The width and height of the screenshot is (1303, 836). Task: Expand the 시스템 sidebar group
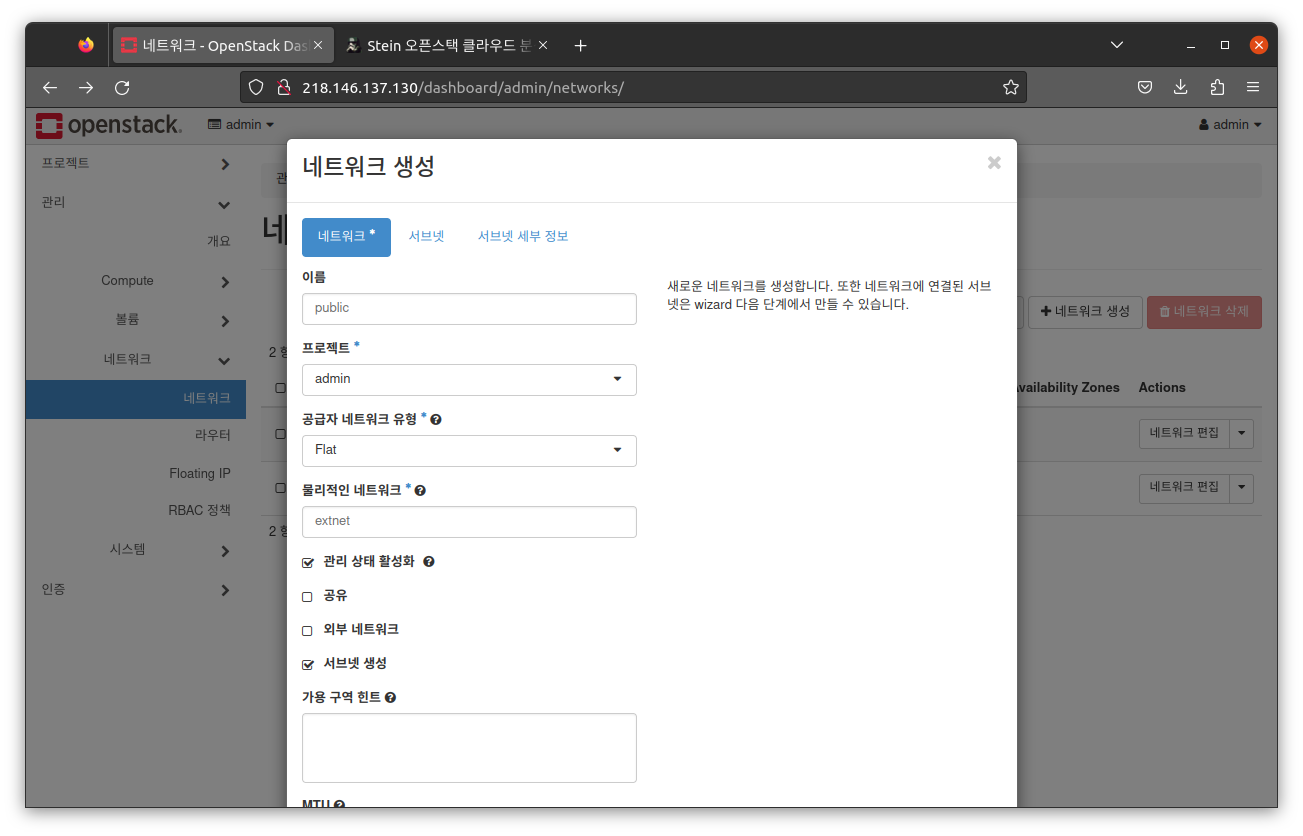136,549
